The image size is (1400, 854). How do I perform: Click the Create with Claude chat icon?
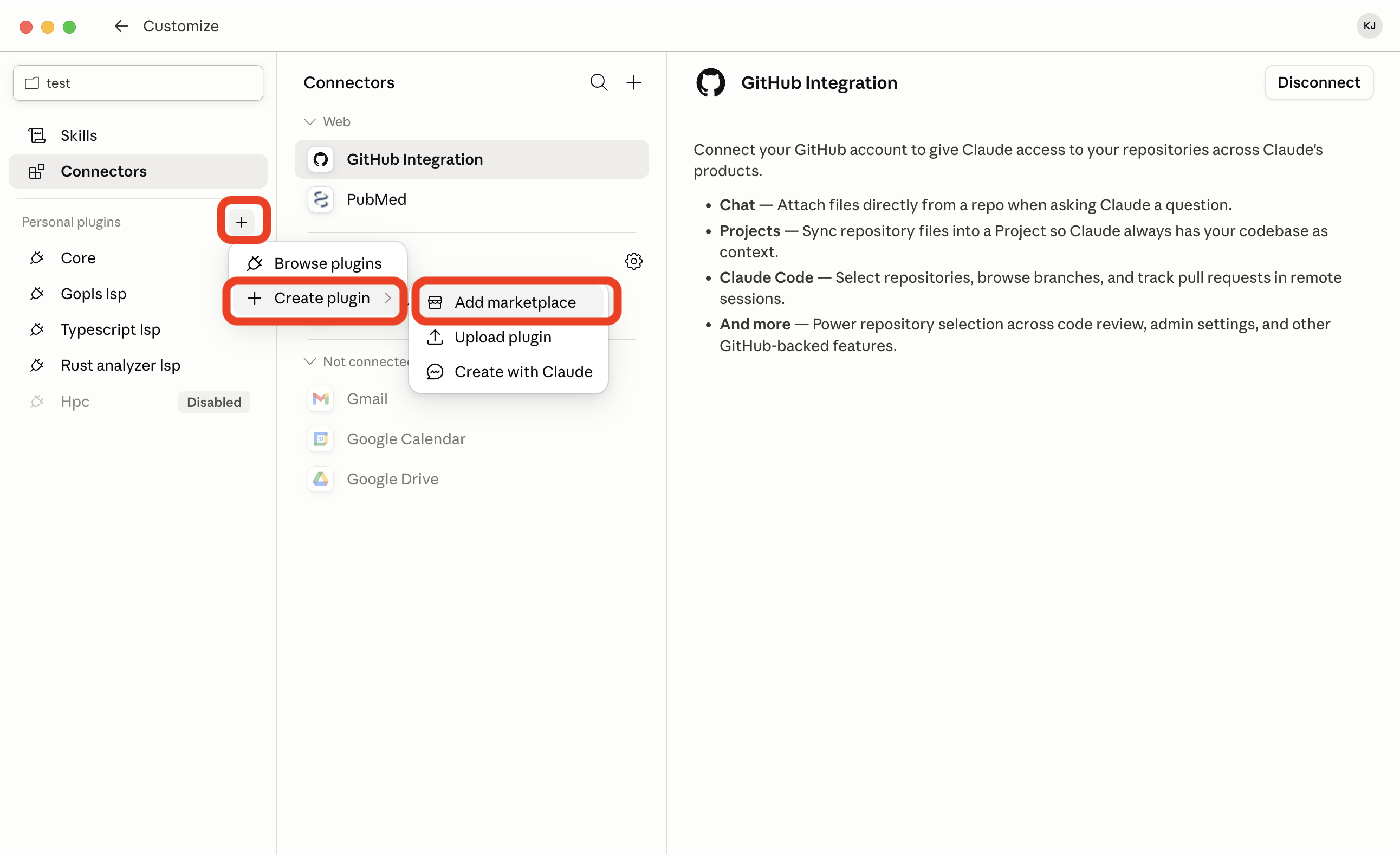click(x=435, y=372)
